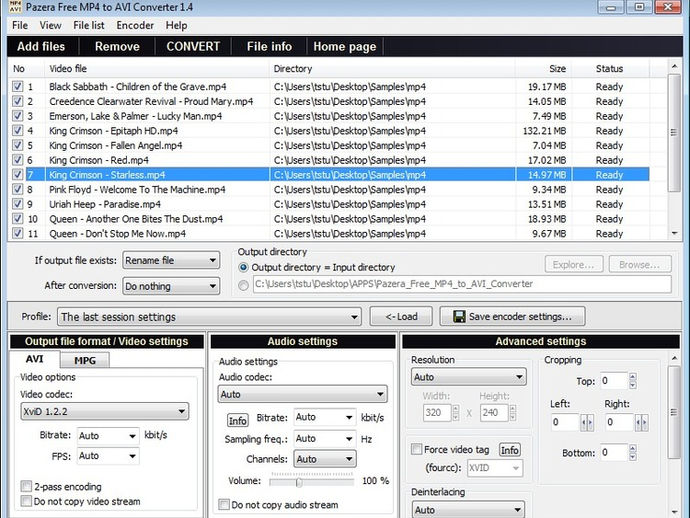Enable Do not copy audio stream
Image resolution: width=690 pixels, height=518 pixels.
pos(224,504)
